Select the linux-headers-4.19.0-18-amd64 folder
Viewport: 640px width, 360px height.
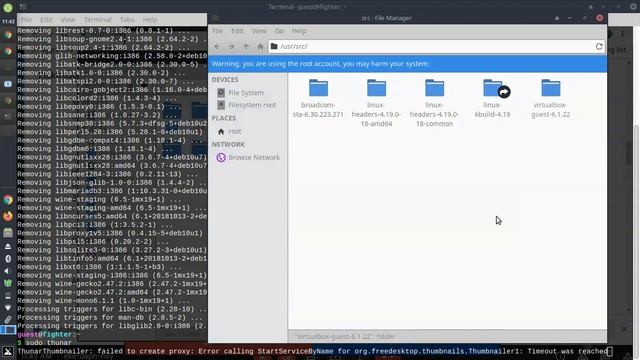point(376,103)
